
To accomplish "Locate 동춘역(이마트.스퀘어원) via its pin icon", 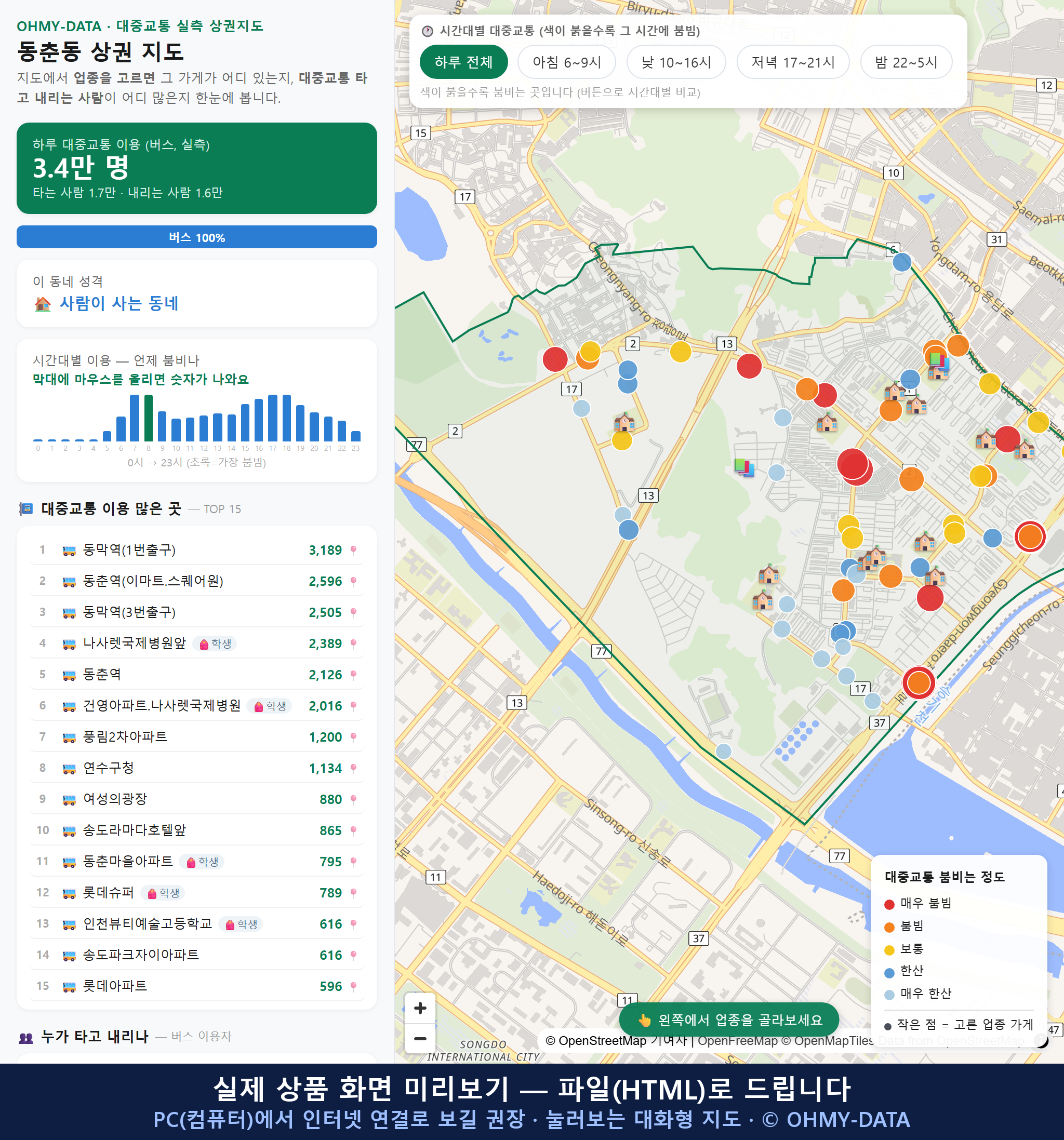I will coord(353,582).
